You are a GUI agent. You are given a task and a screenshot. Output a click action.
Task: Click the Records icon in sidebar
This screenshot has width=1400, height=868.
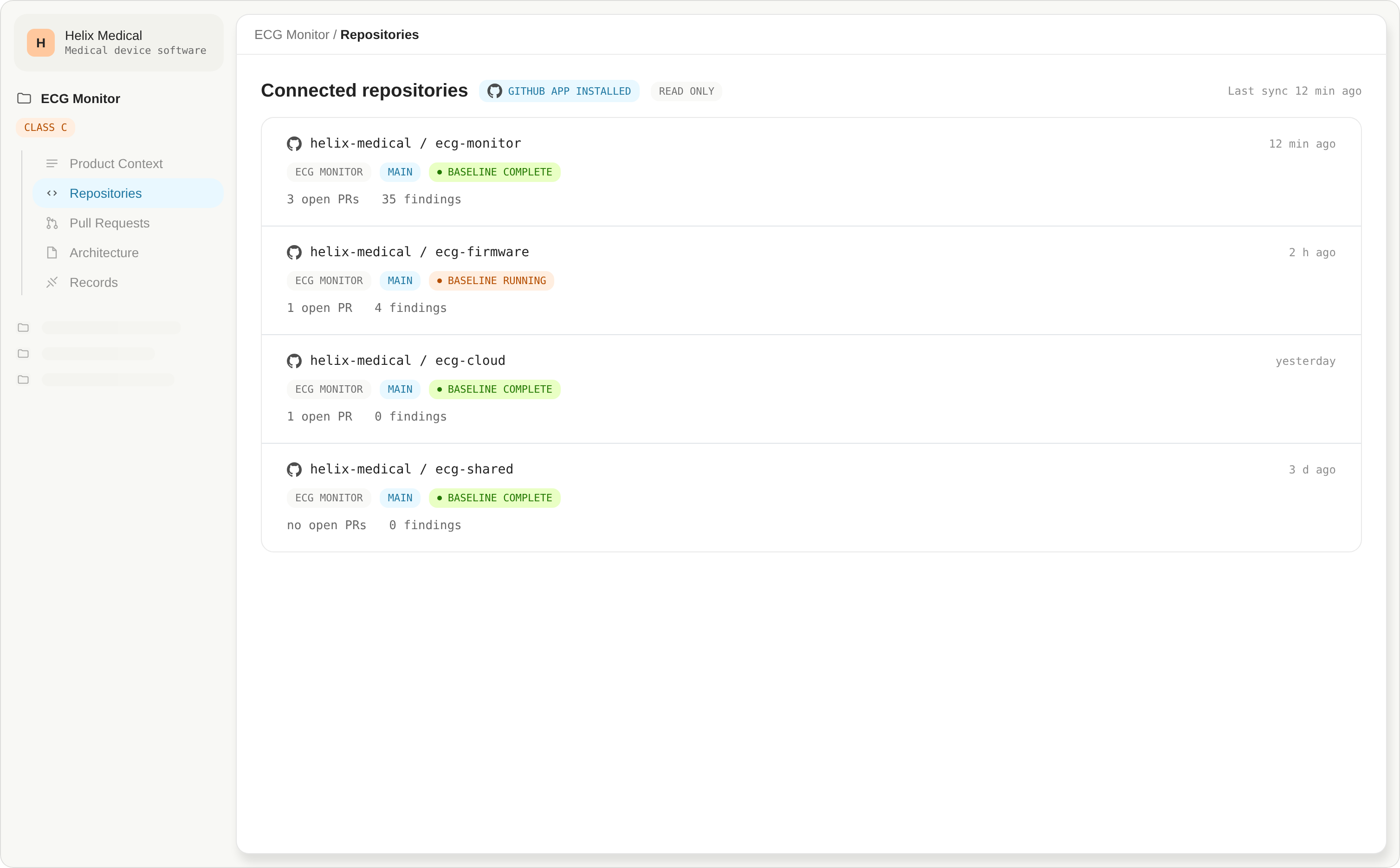pos(52,282)
